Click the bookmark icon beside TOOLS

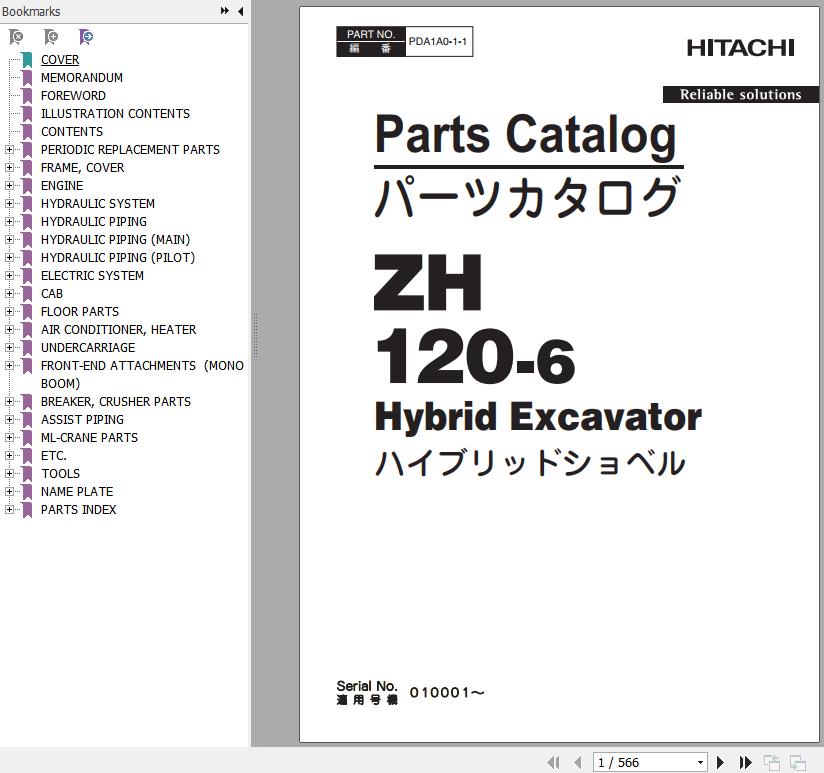pos(27,473)
